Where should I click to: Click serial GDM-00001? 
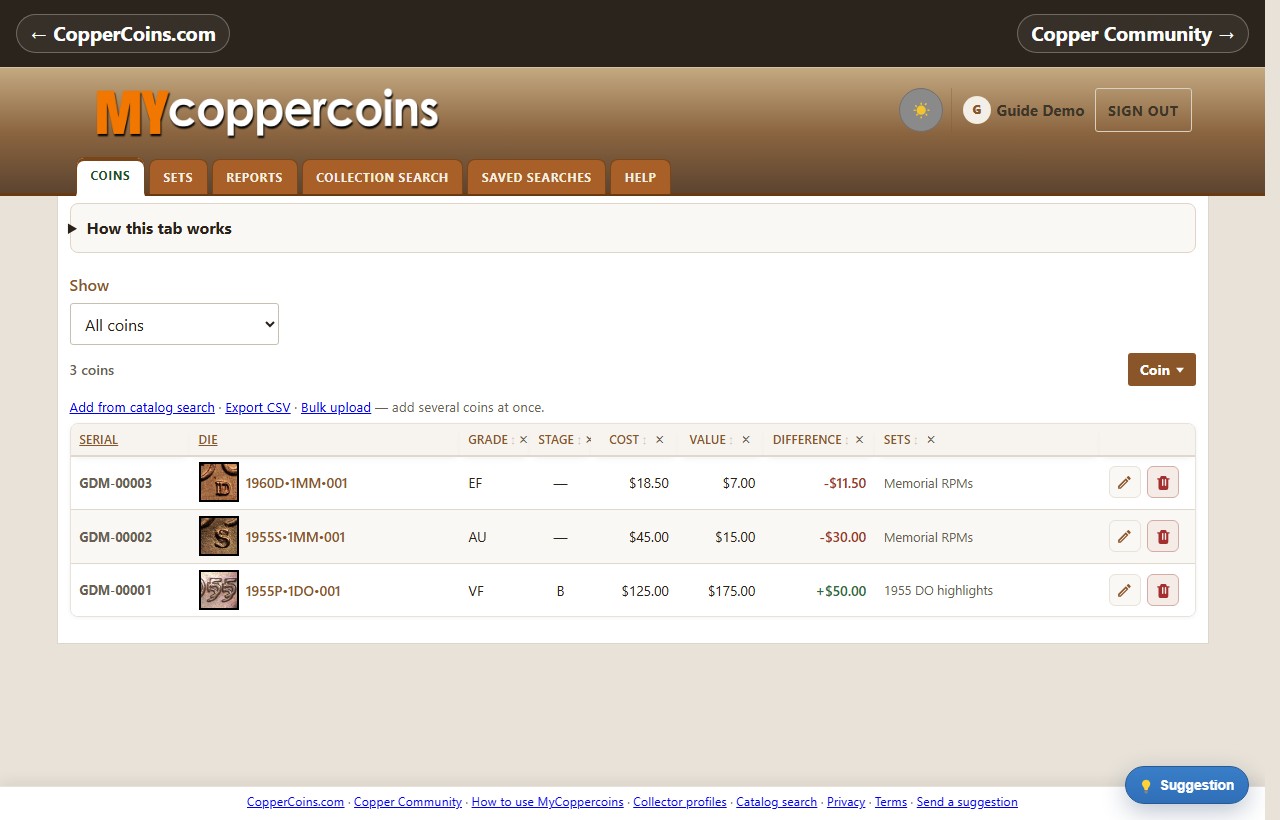pos(116,590)
